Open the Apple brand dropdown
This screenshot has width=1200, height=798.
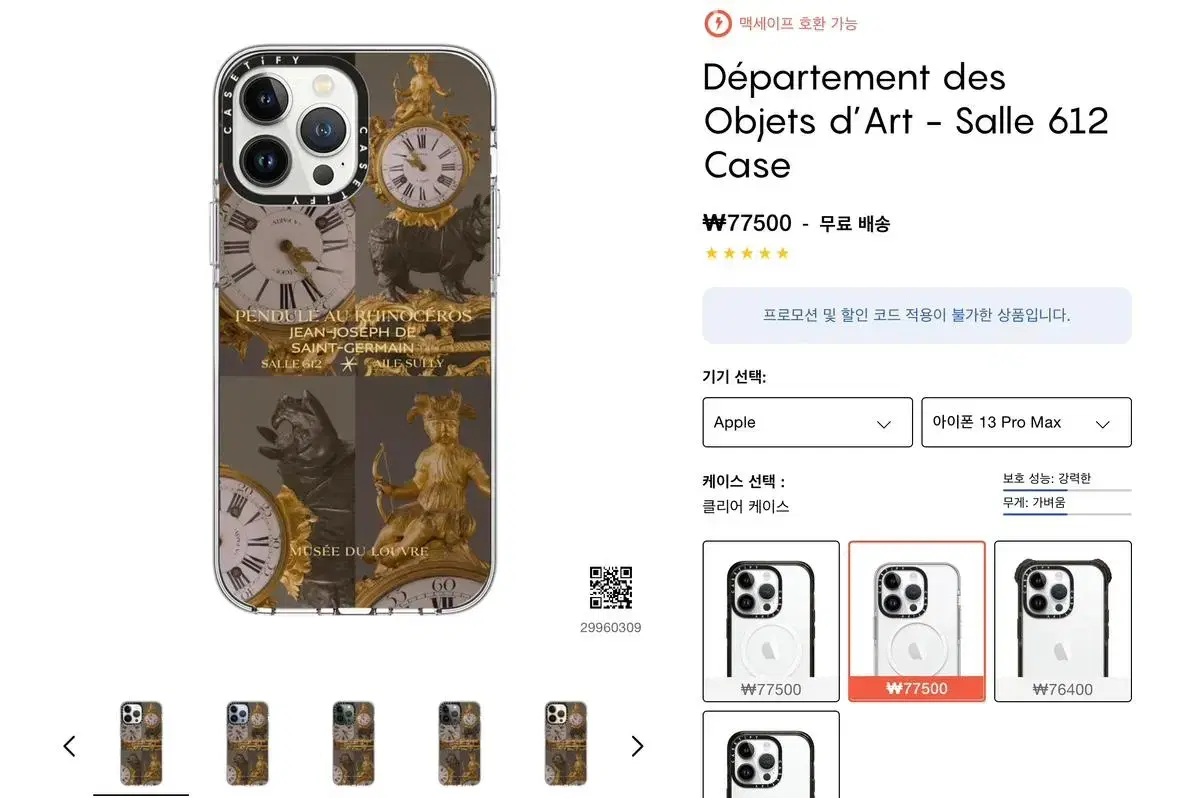[808, 422]
